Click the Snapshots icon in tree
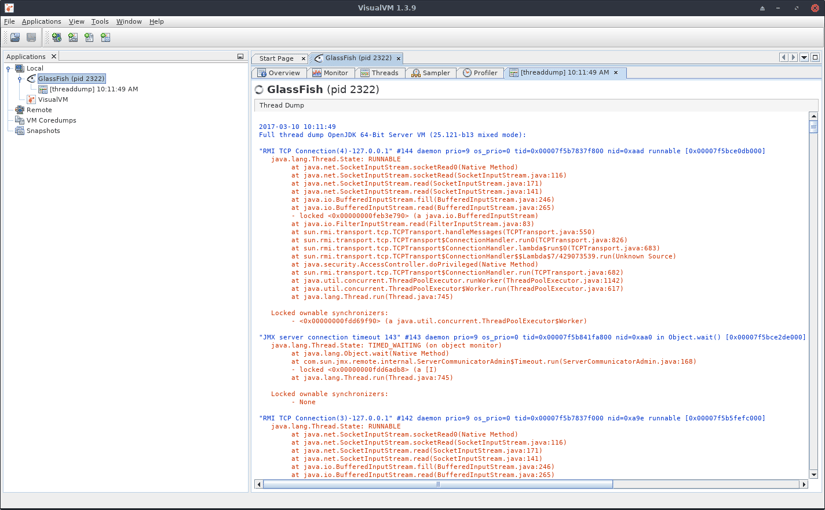 point(20,131)
